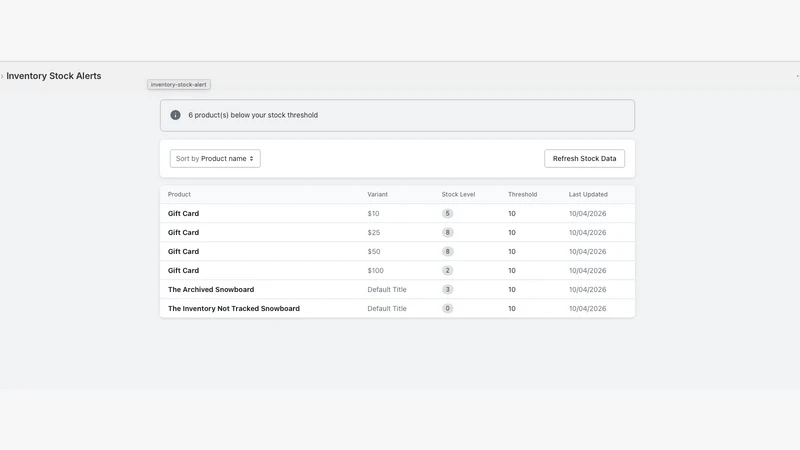Viewport: 800px width, 450px height.
Task: Click the $50 variant cell
Action: coord(374,252)
